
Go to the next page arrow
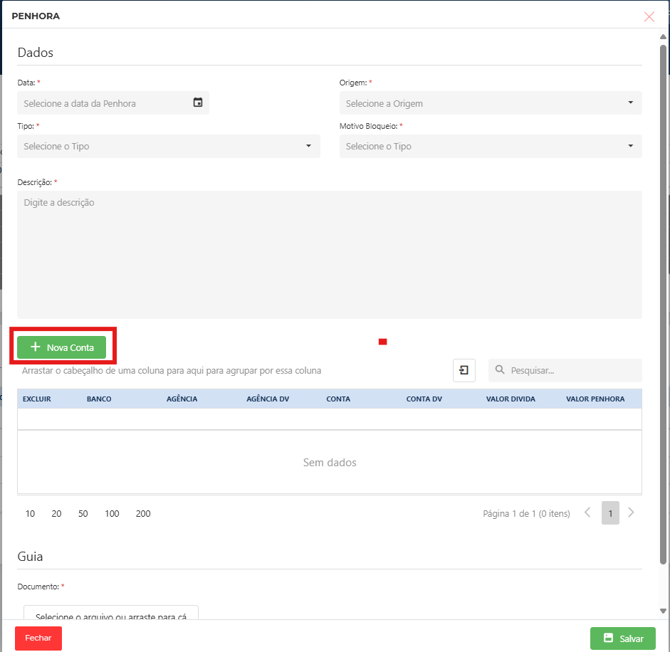(631, 513)
